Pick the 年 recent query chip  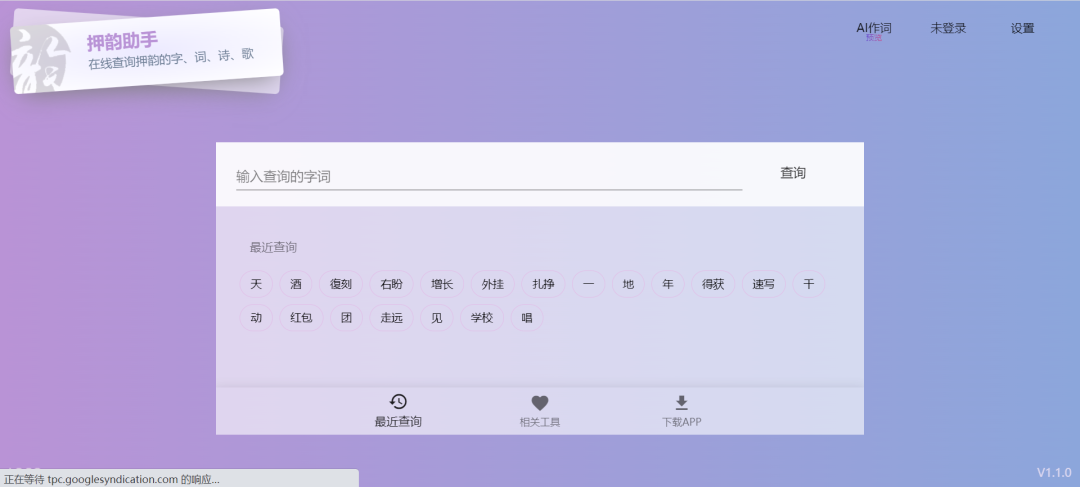[667, 284]
